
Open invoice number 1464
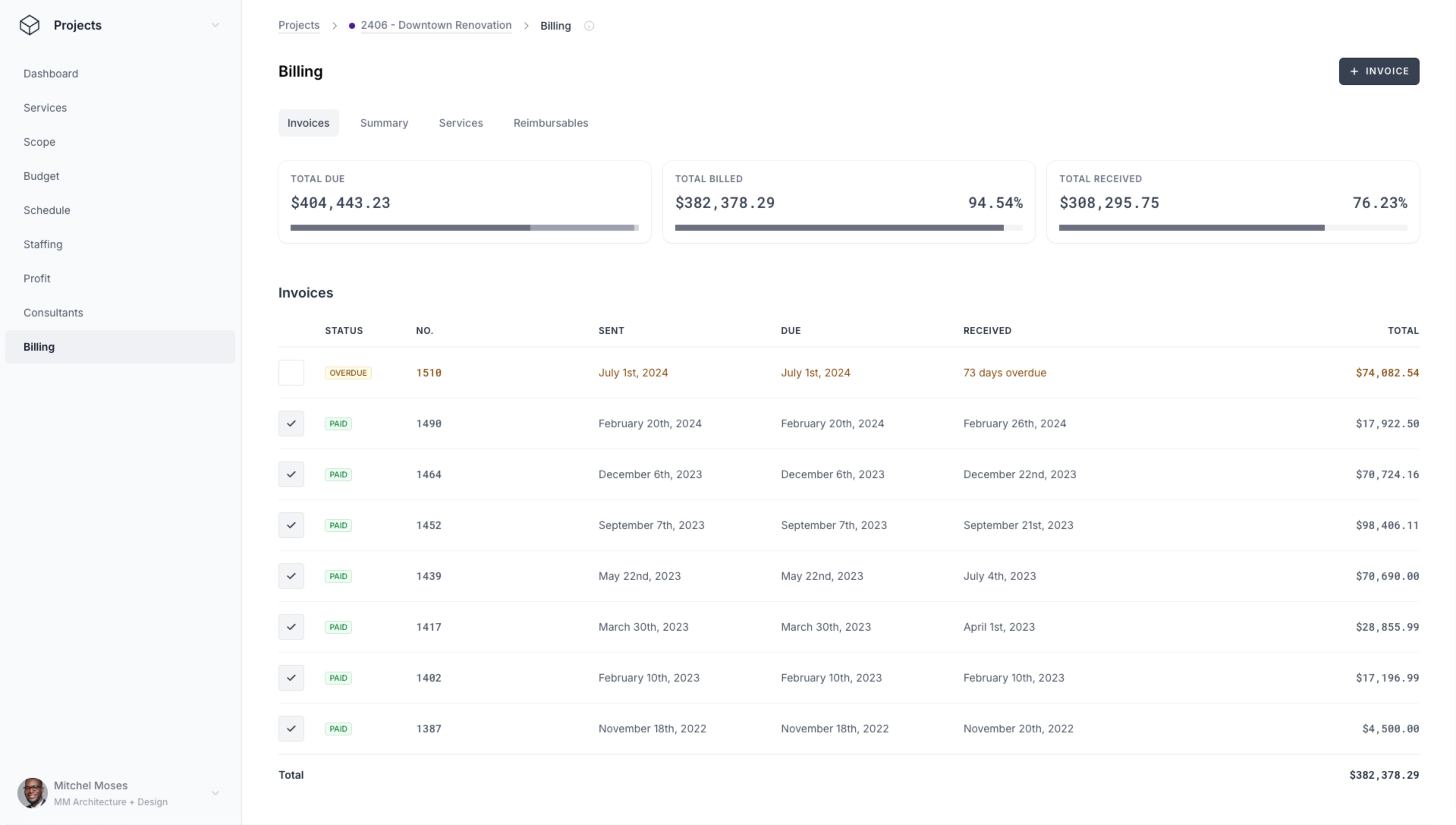[429, 474]
